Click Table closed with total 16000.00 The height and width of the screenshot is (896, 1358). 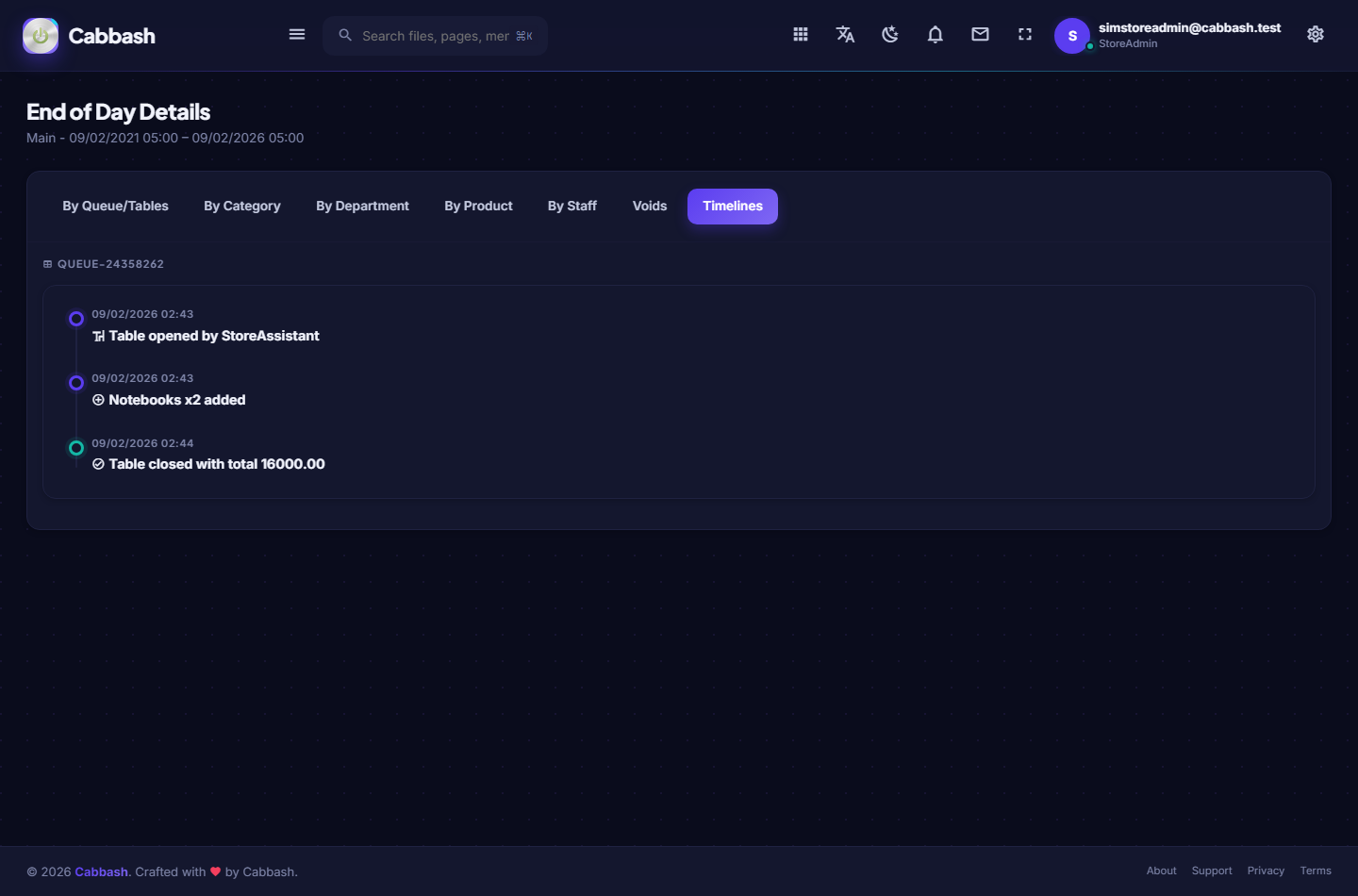point(217,464)
